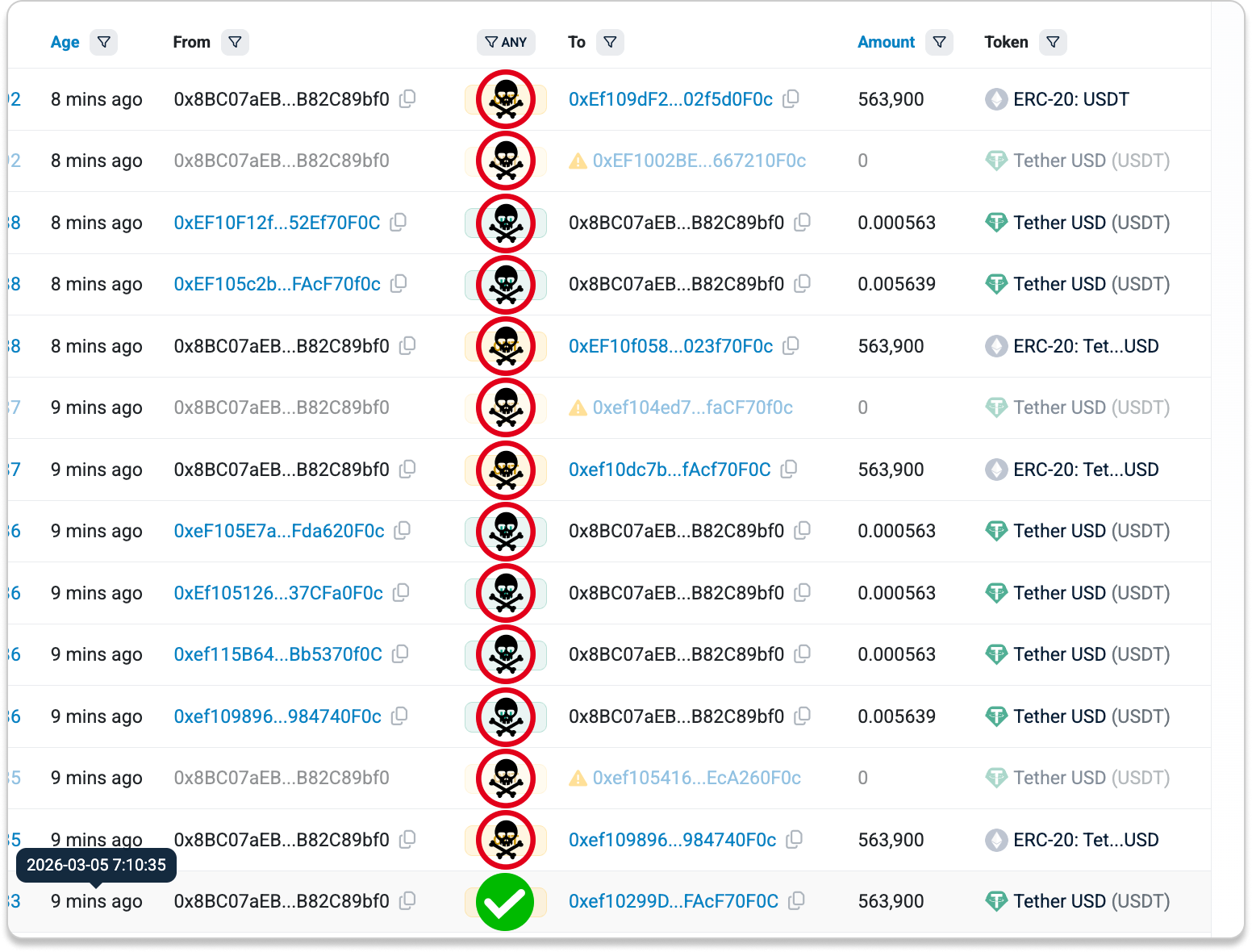
Task: Copy To address 0xEf109dF2...02f5d0F0c
Action: point(791,98)
